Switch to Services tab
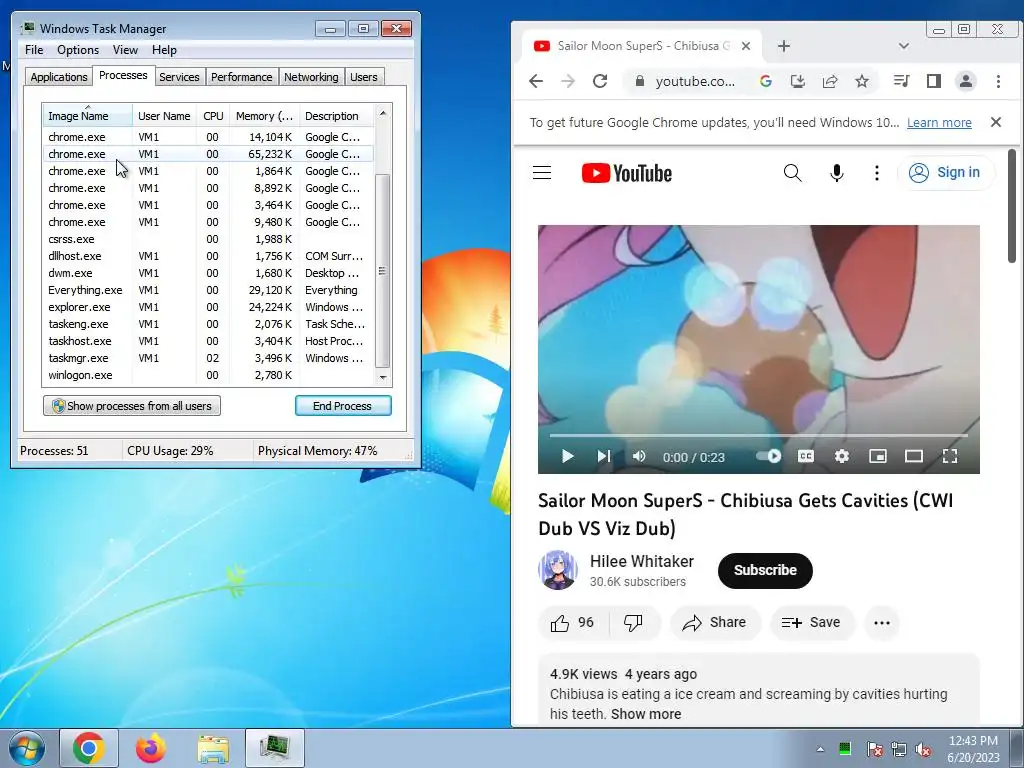This screenshot has width=1024, height=768. 179,76
